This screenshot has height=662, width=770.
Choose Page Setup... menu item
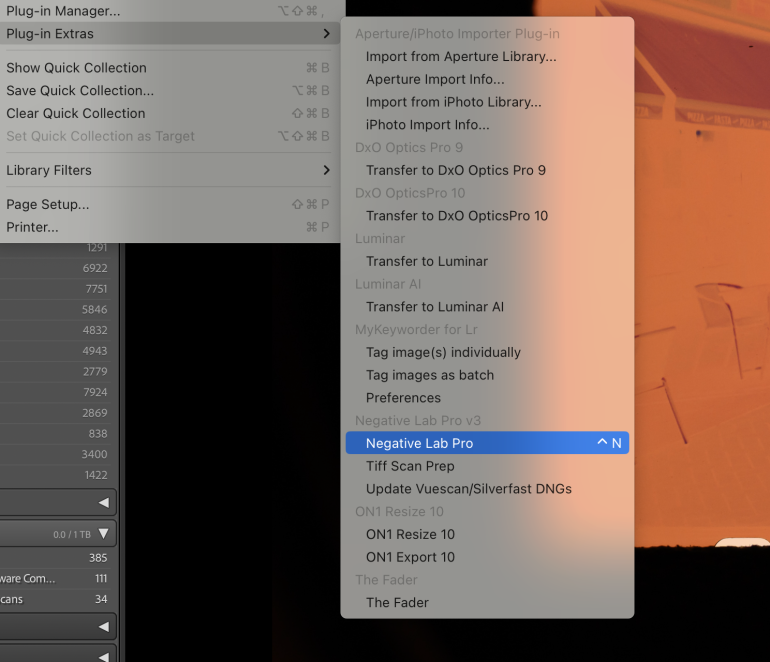click(x=170, y=204)
